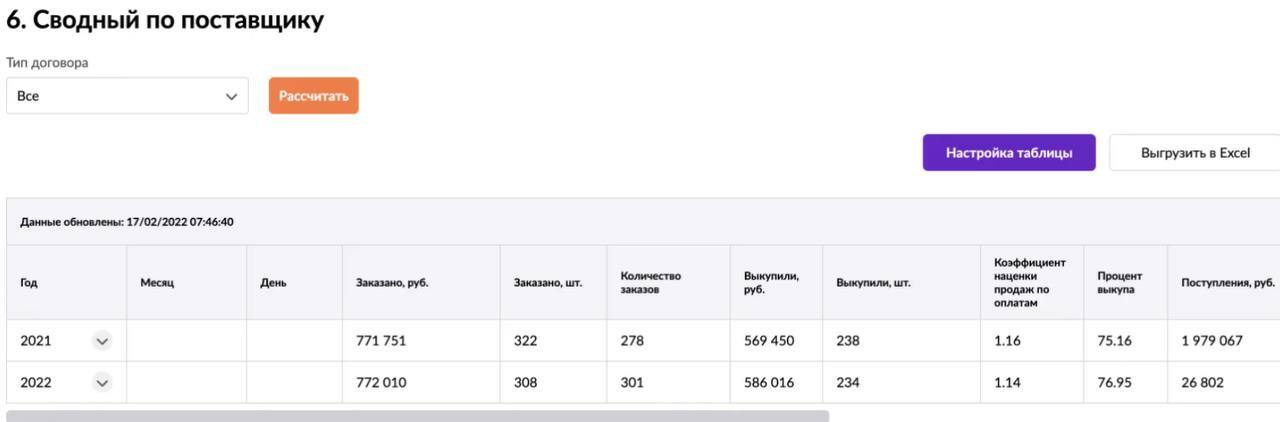Open Настройка таблицы settings
Viewport: 1280px width, 422px height.
click(1009, 153)
